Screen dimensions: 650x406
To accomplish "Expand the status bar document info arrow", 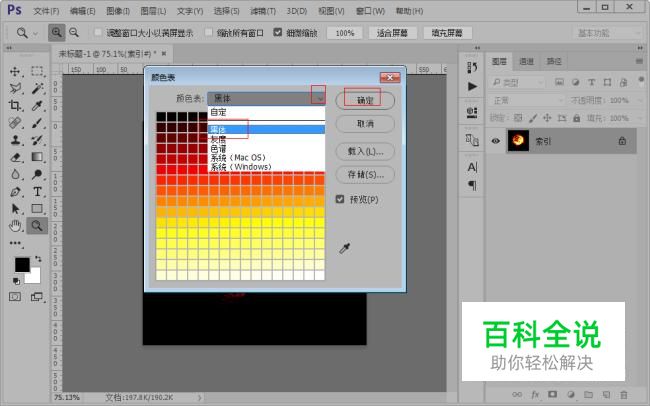I will tap(199, 397).
